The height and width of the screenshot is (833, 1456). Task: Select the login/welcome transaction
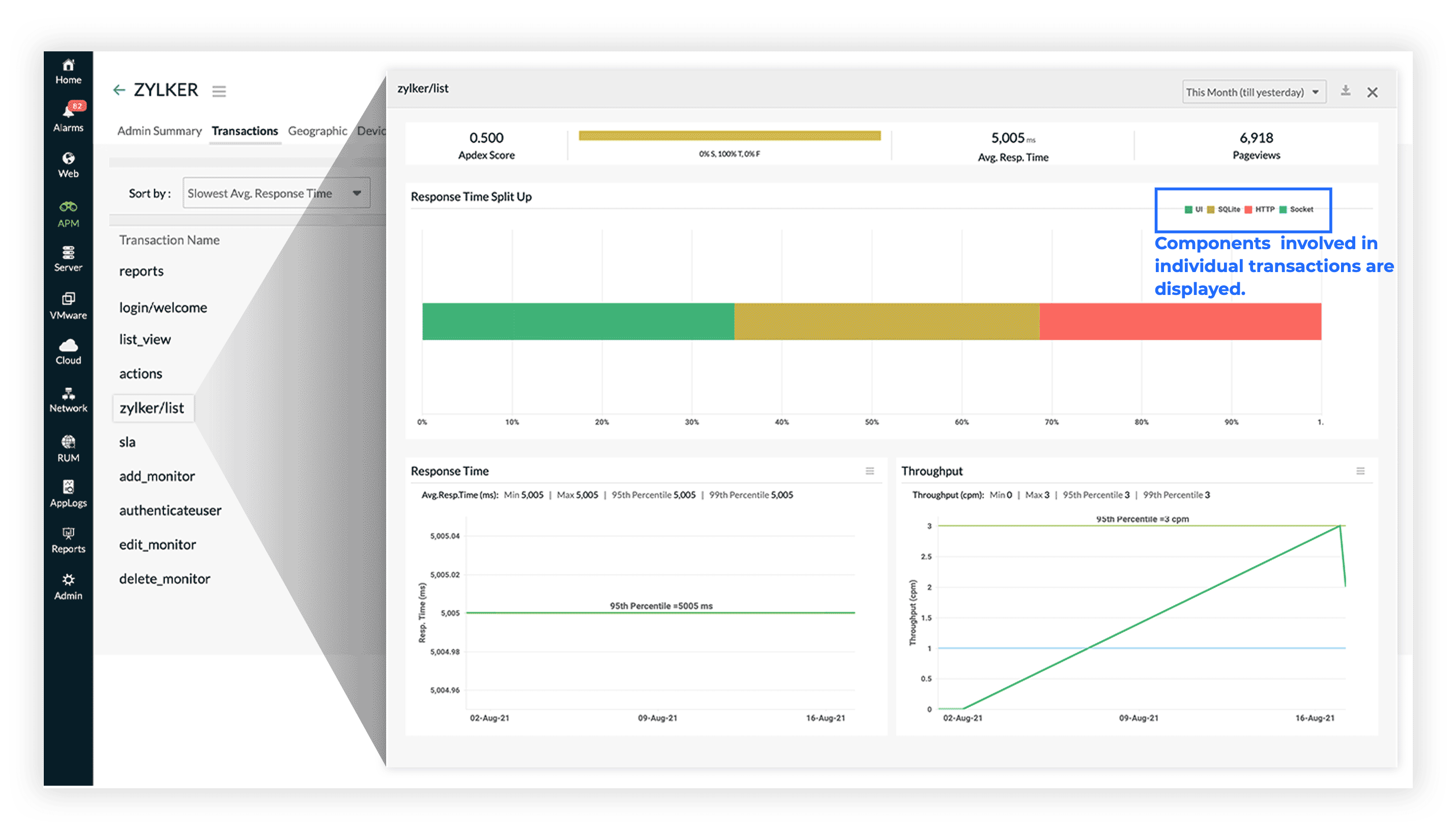pyautogui.click(x=163, y=308)
